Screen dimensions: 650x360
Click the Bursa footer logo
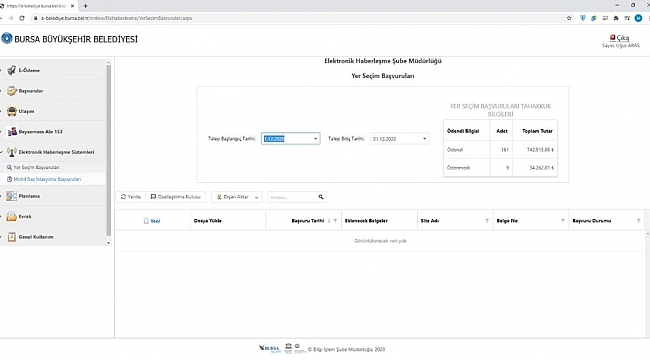[270, 348]
